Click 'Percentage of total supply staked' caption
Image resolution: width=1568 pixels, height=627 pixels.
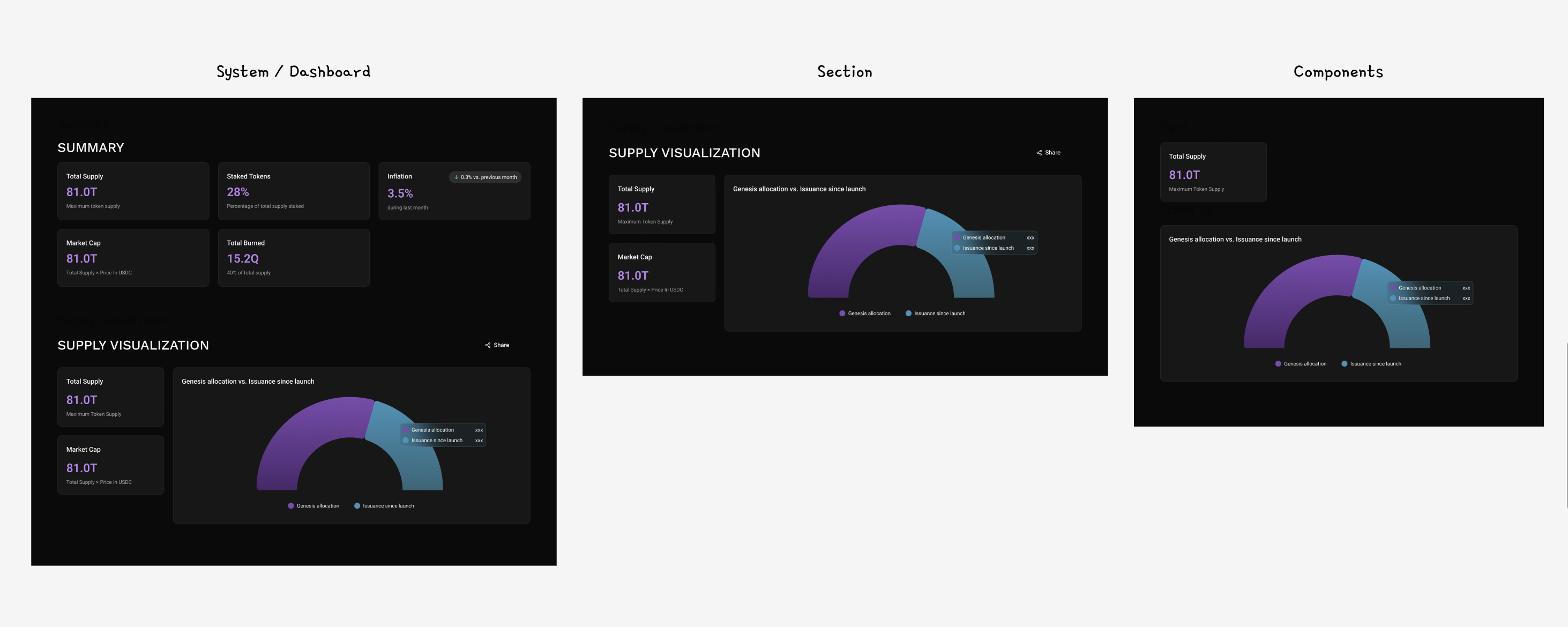(265, 206)
